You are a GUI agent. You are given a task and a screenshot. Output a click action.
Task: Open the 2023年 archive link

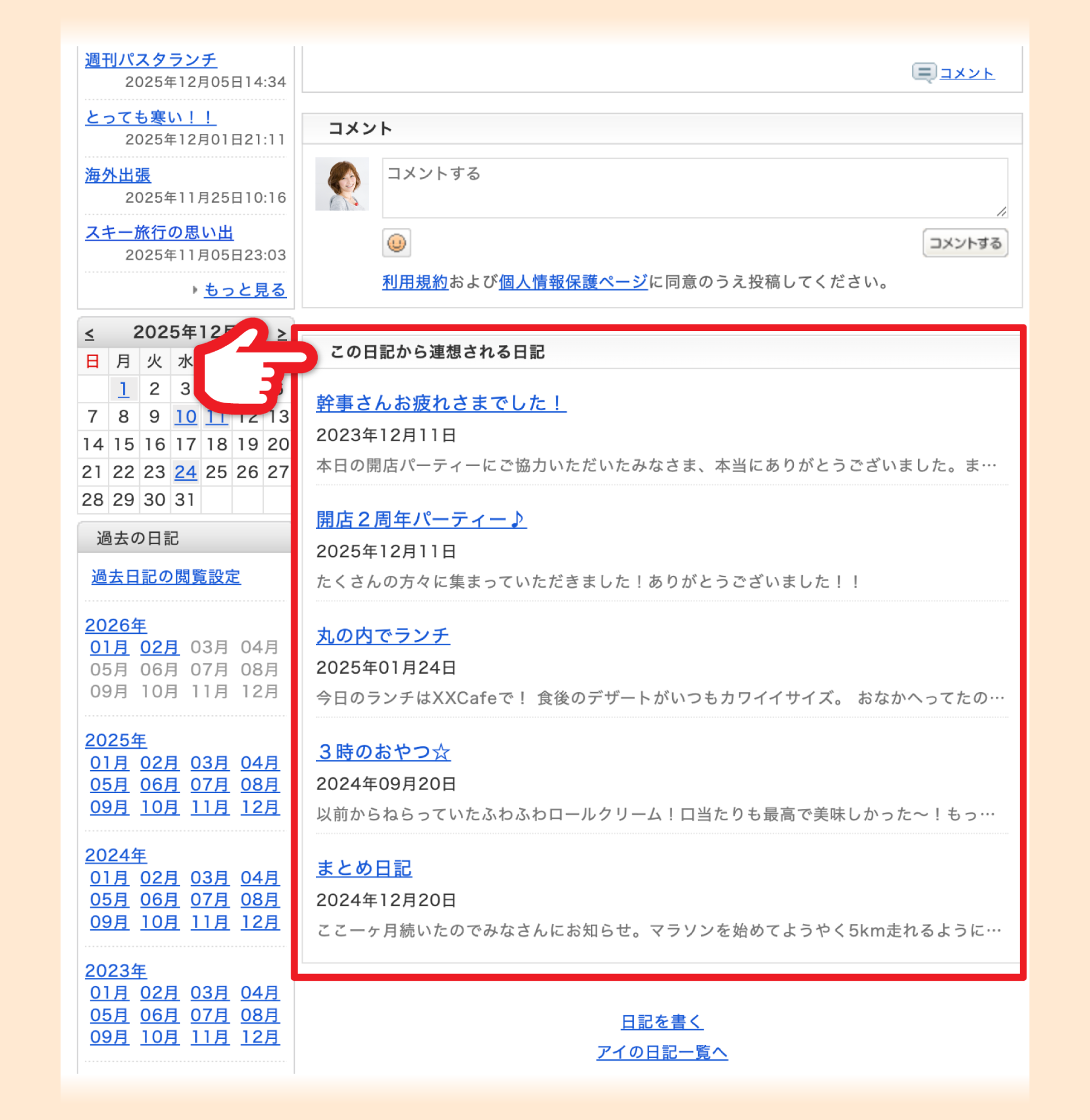pyautogui.click(x=116, y=970)
